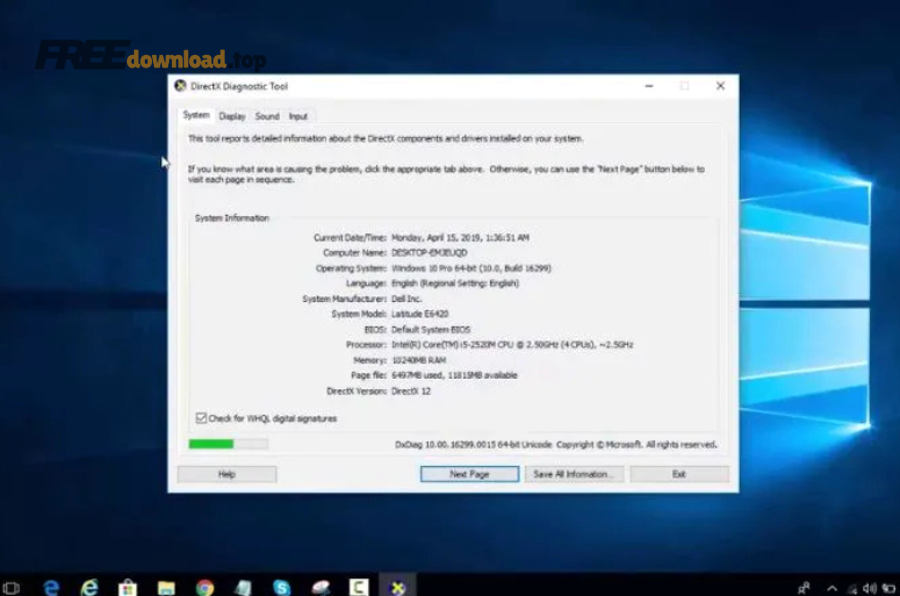Image resolution: width=900 pixels, height=596 pixels.
Task: Click the volume speaker tray icon
Action: 870,588
